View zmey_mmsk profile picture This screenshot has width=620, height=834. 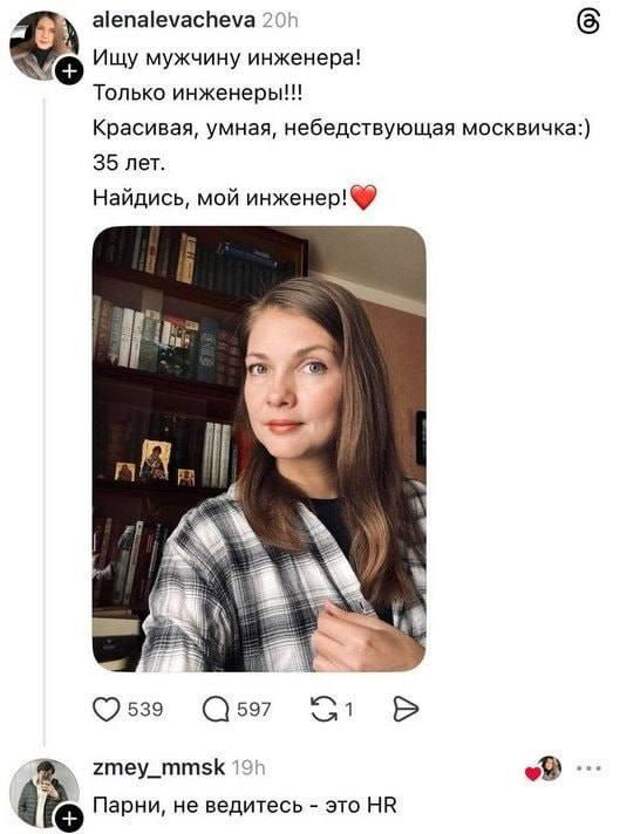(44, 794)
